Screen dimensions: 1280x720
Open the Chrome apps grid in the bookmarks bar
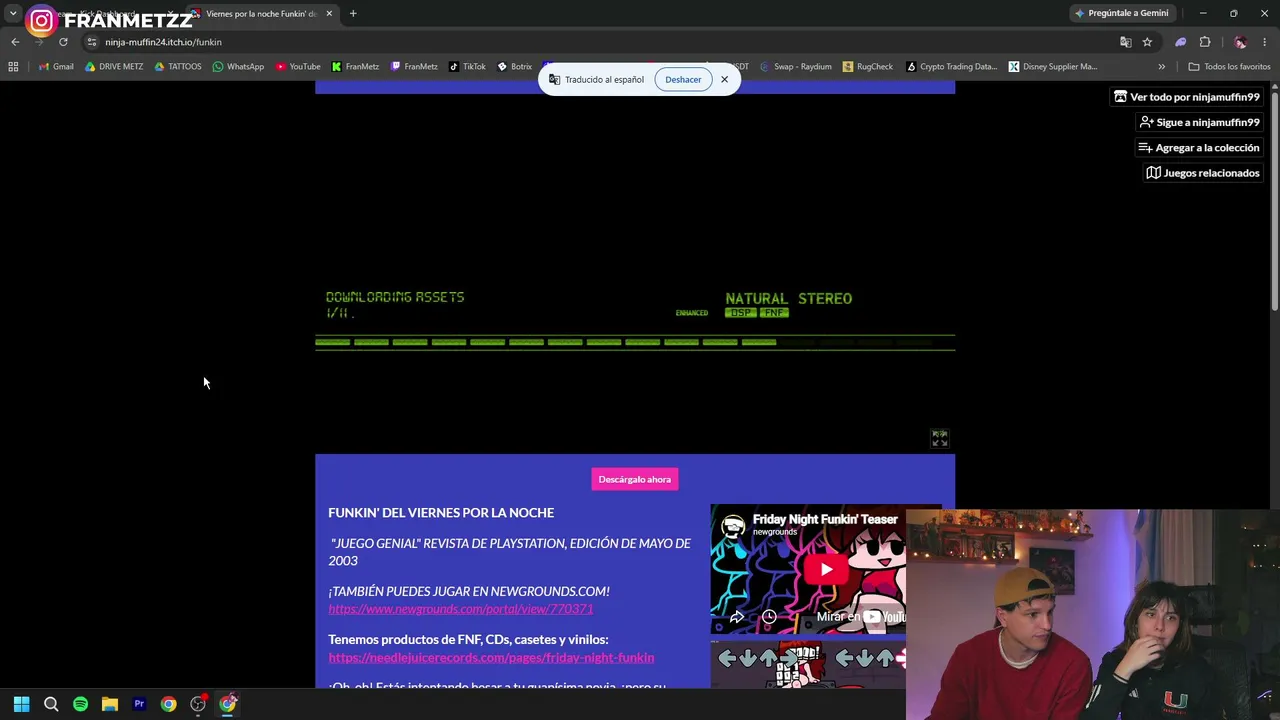click(x=13, y=67)
